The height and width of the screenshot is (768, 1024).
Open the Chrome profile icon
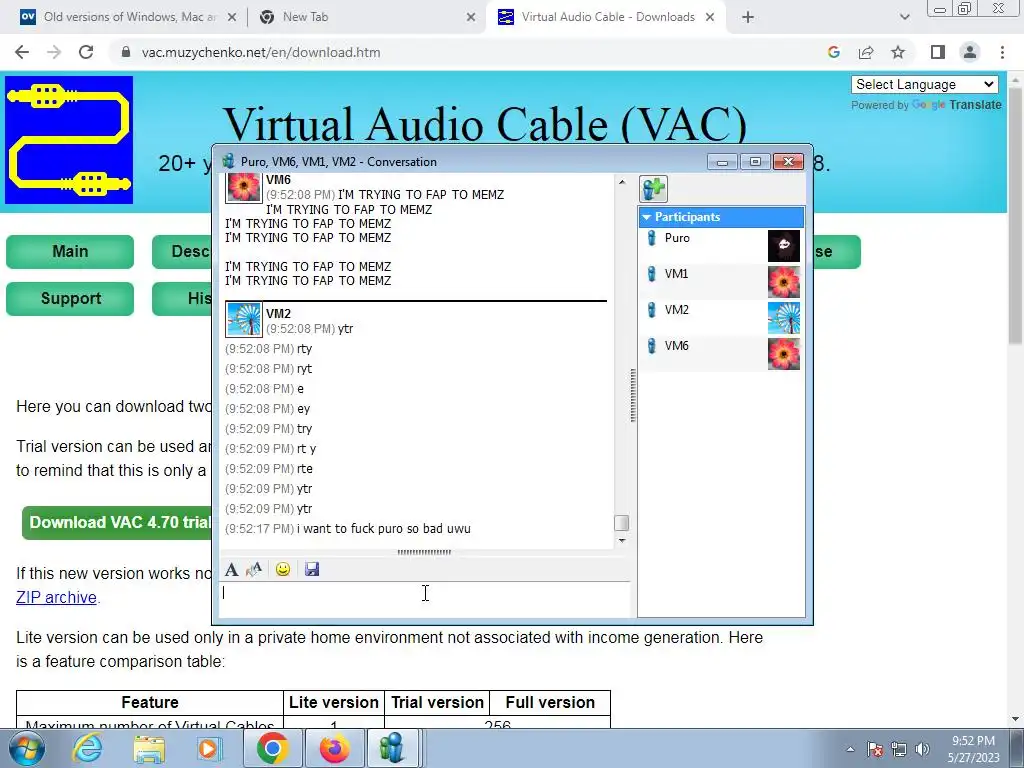point(970,52)
